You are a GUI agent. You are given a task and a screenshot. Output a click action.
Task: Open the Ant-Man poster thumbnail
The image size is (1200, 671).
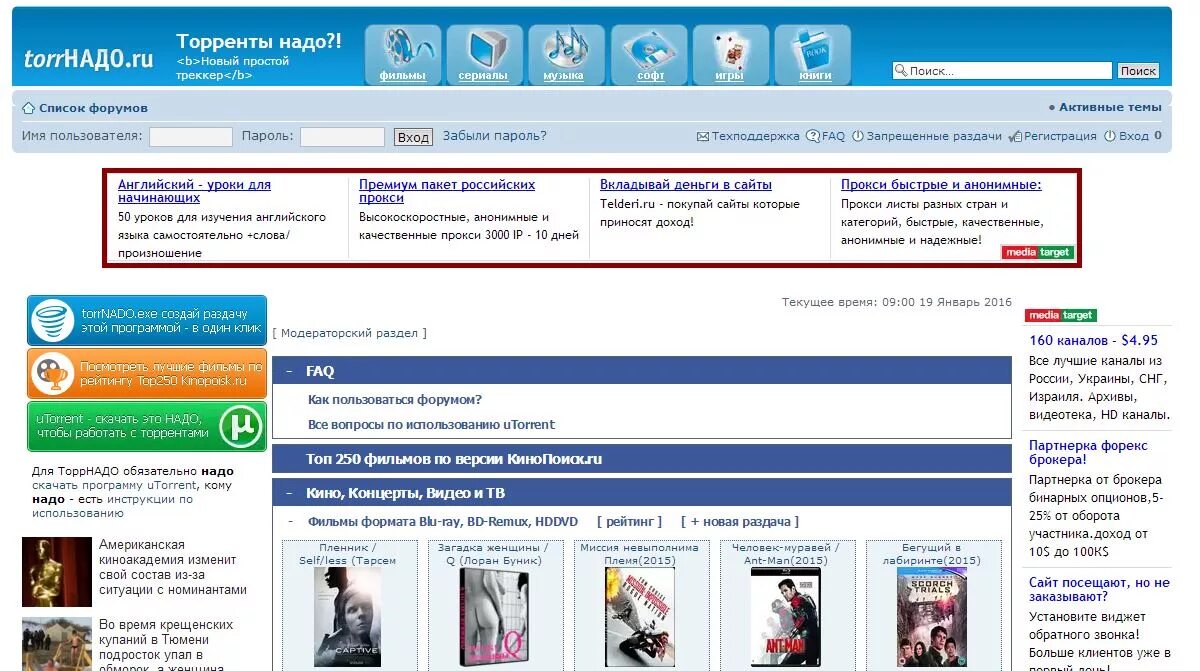785,616
